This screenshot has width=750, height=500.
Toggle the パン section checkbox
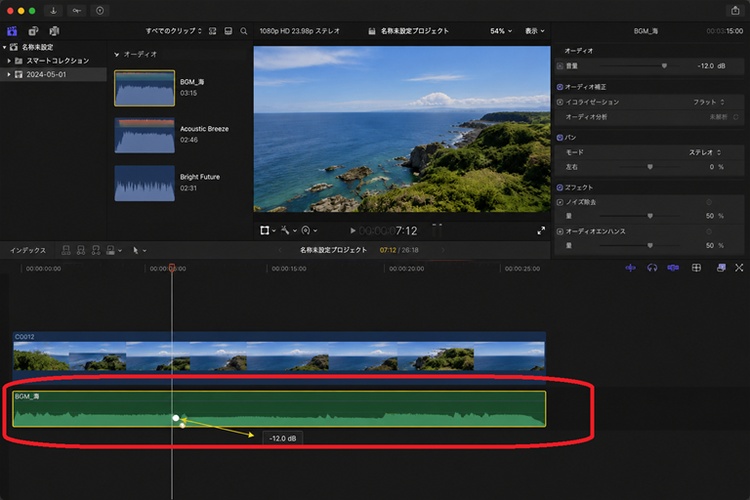[560, 138]
